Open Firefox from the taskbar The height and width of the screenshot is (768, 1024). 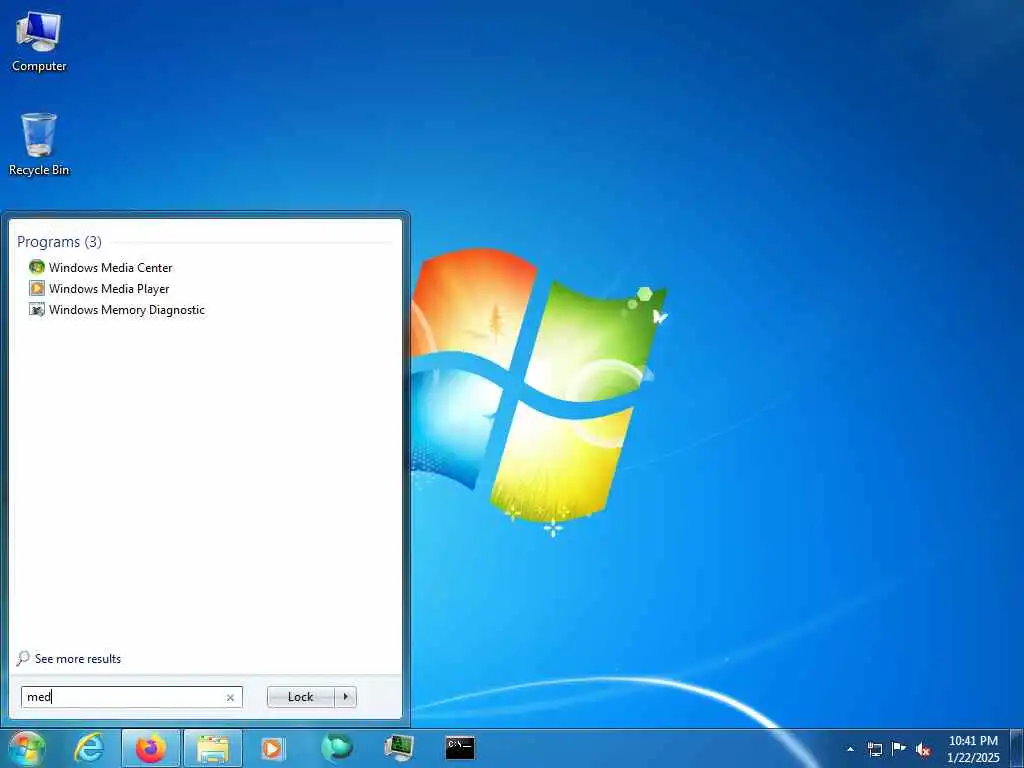point(151,748)
